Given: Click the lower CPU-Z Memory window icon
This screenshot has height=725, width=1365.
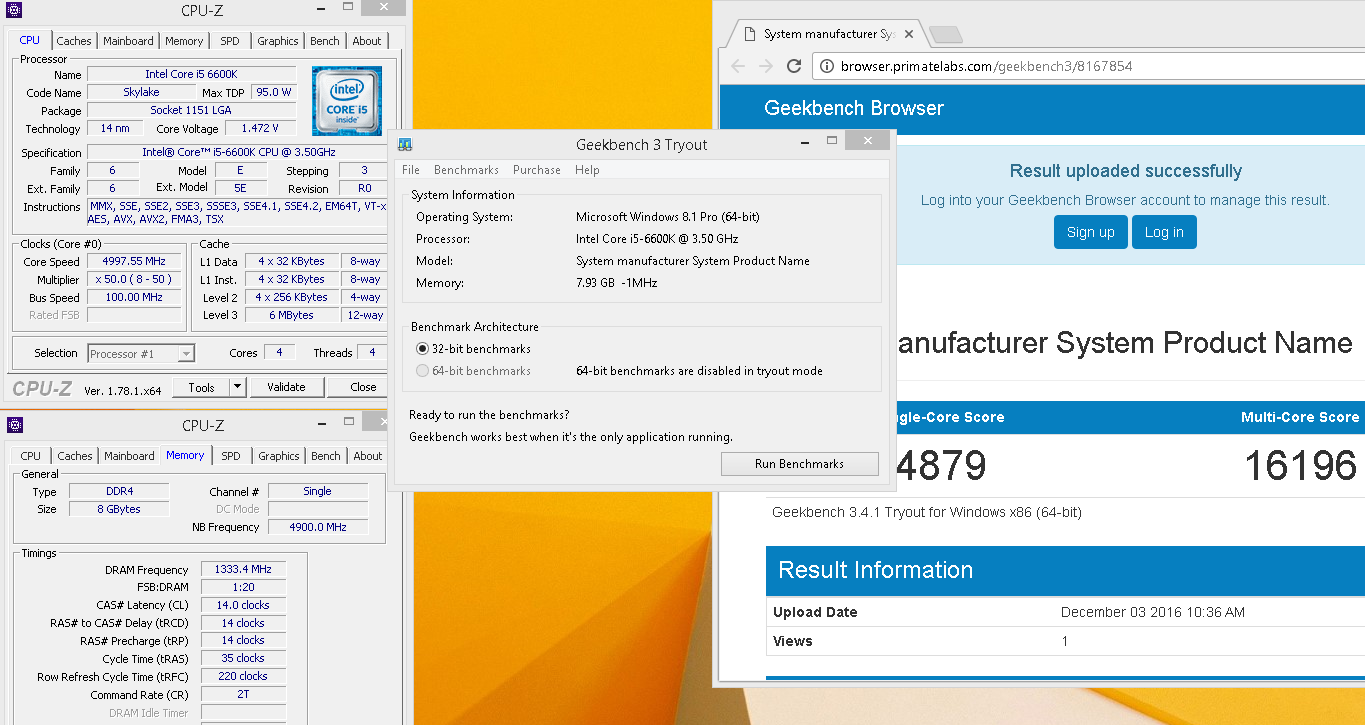Looking at the screenshot, I should tap(17, 426).
